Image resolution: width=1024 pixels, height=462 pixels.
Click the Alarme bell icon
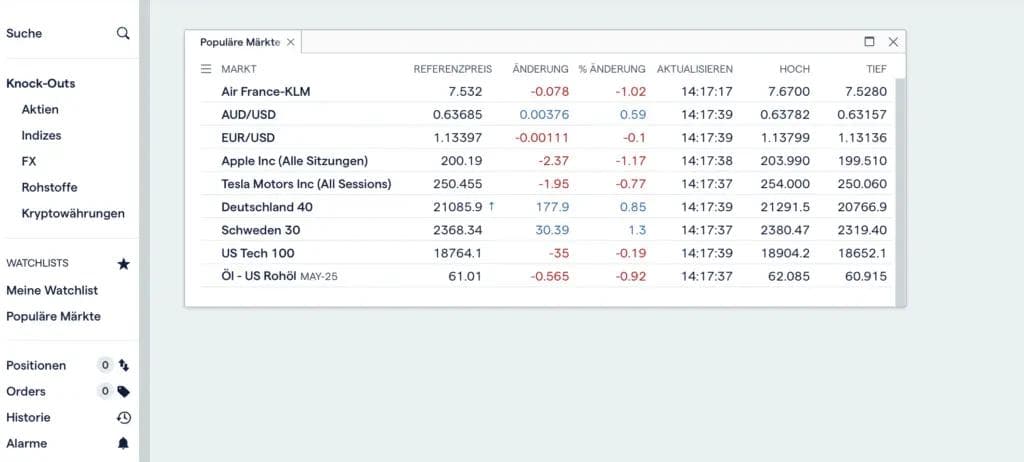124,444
